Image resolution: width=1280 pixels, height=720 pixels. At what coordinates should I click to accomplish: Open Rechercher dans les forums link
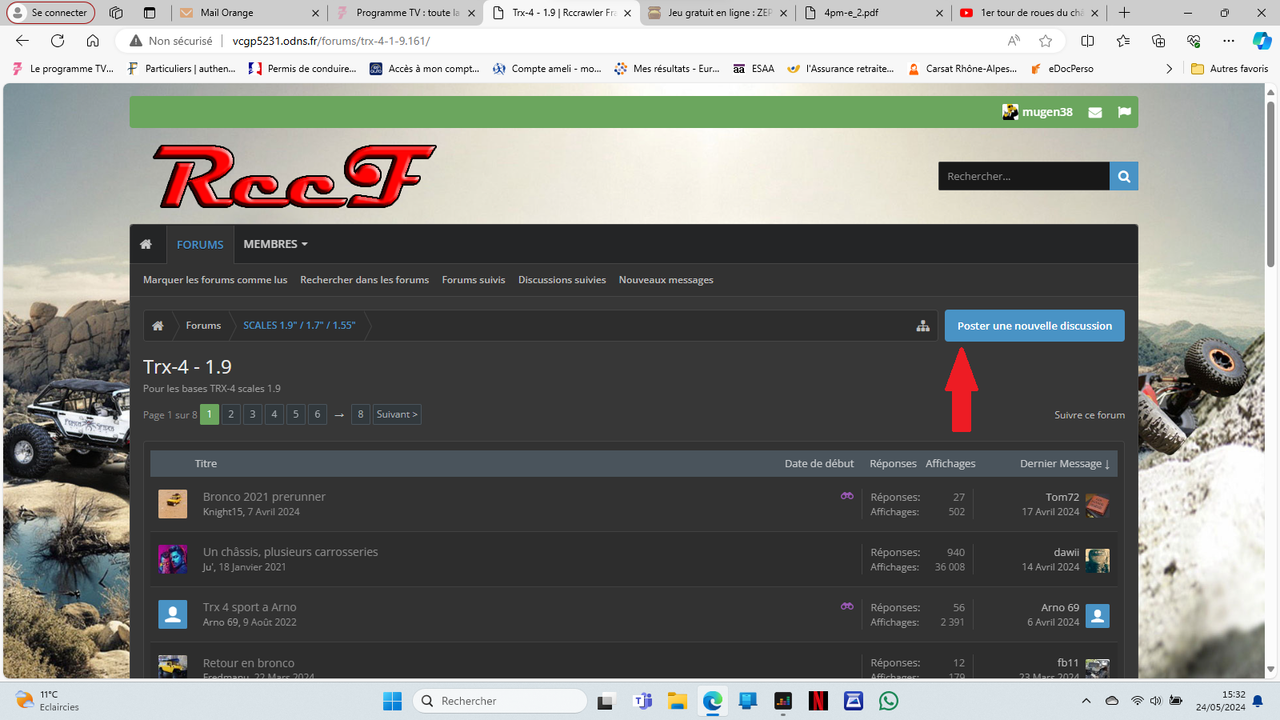point(364,280)
